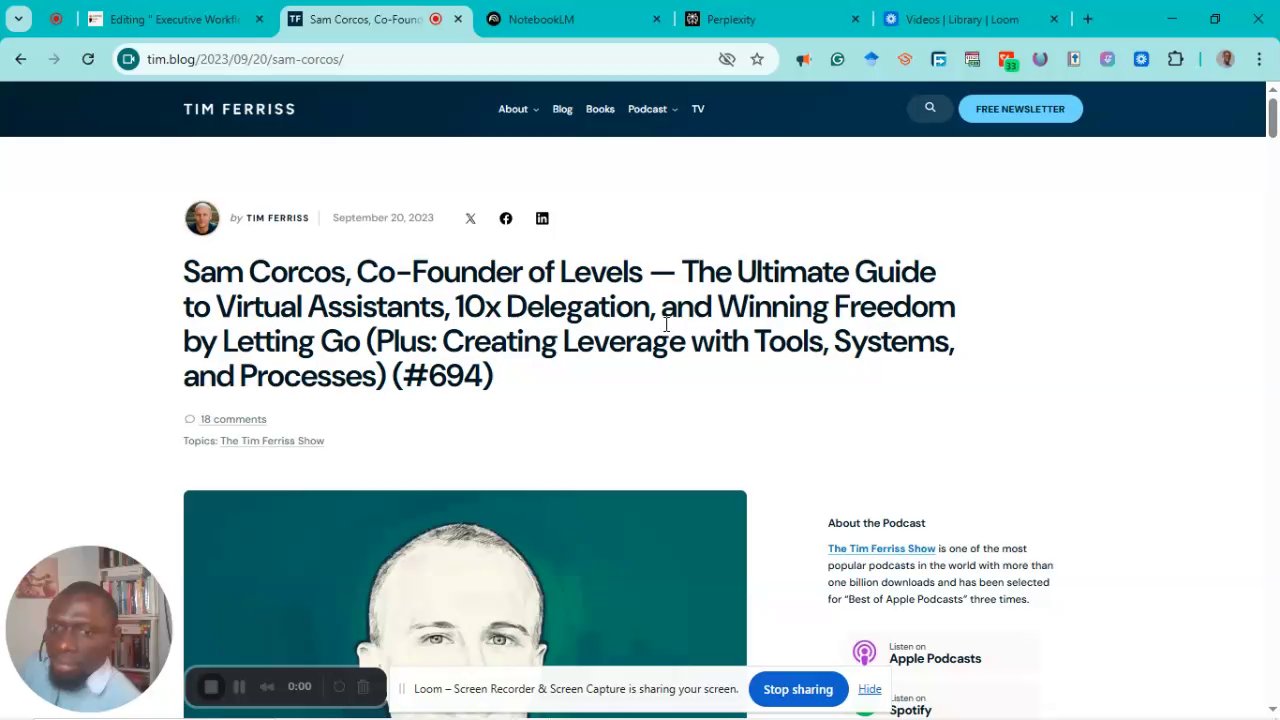
Task: Open the TV page
Action: tap(698, 109)
